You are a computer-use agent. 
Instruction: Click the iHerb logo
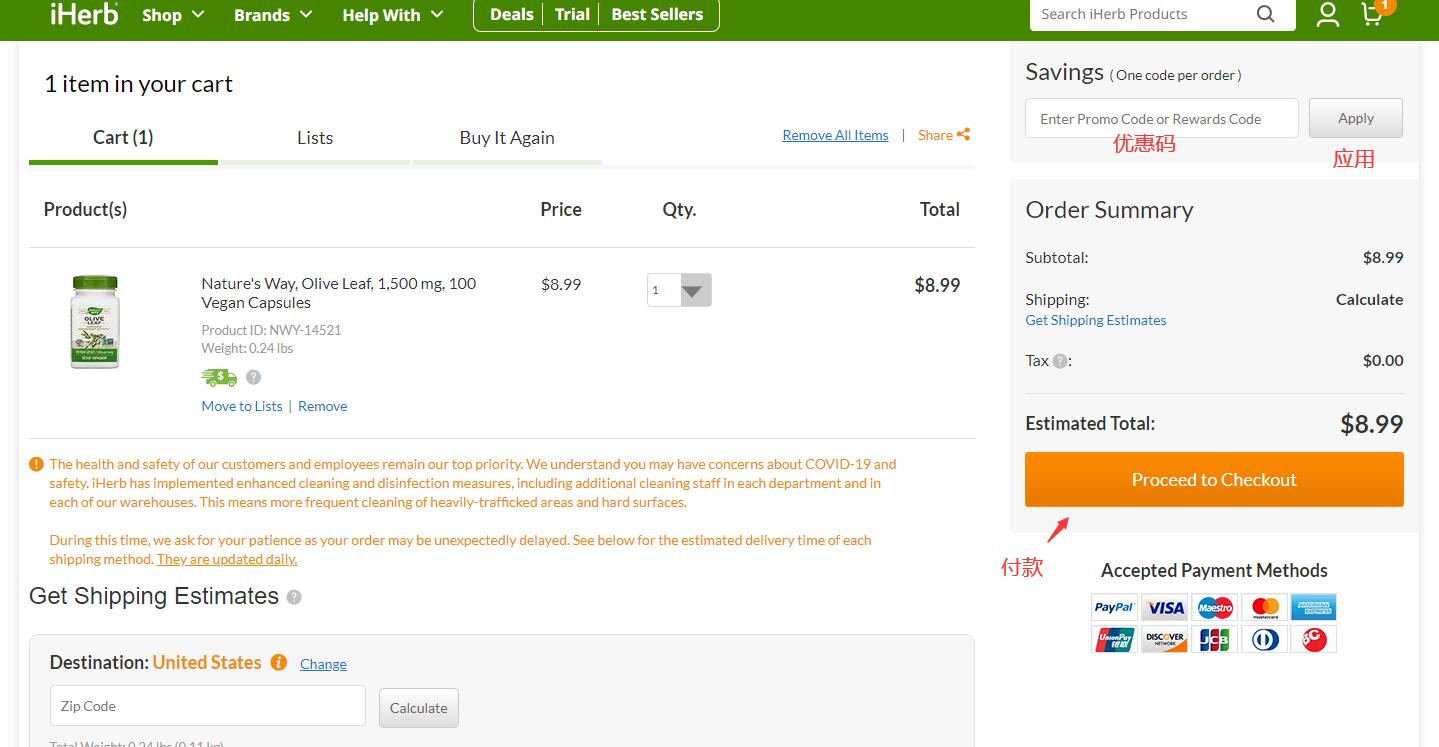coord(84,13)
